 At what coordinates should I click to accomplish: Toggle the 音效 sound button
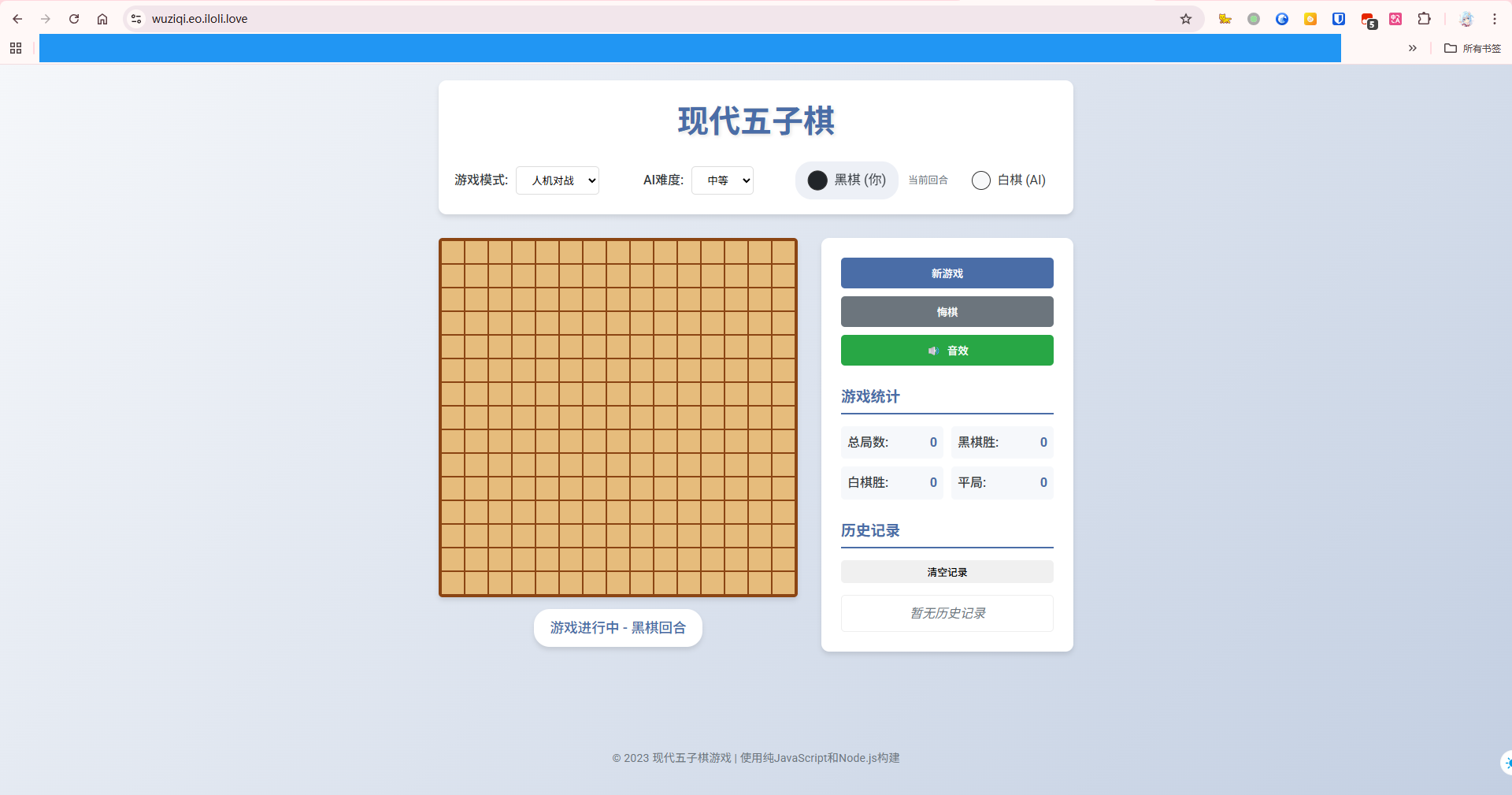coord(947,351)
